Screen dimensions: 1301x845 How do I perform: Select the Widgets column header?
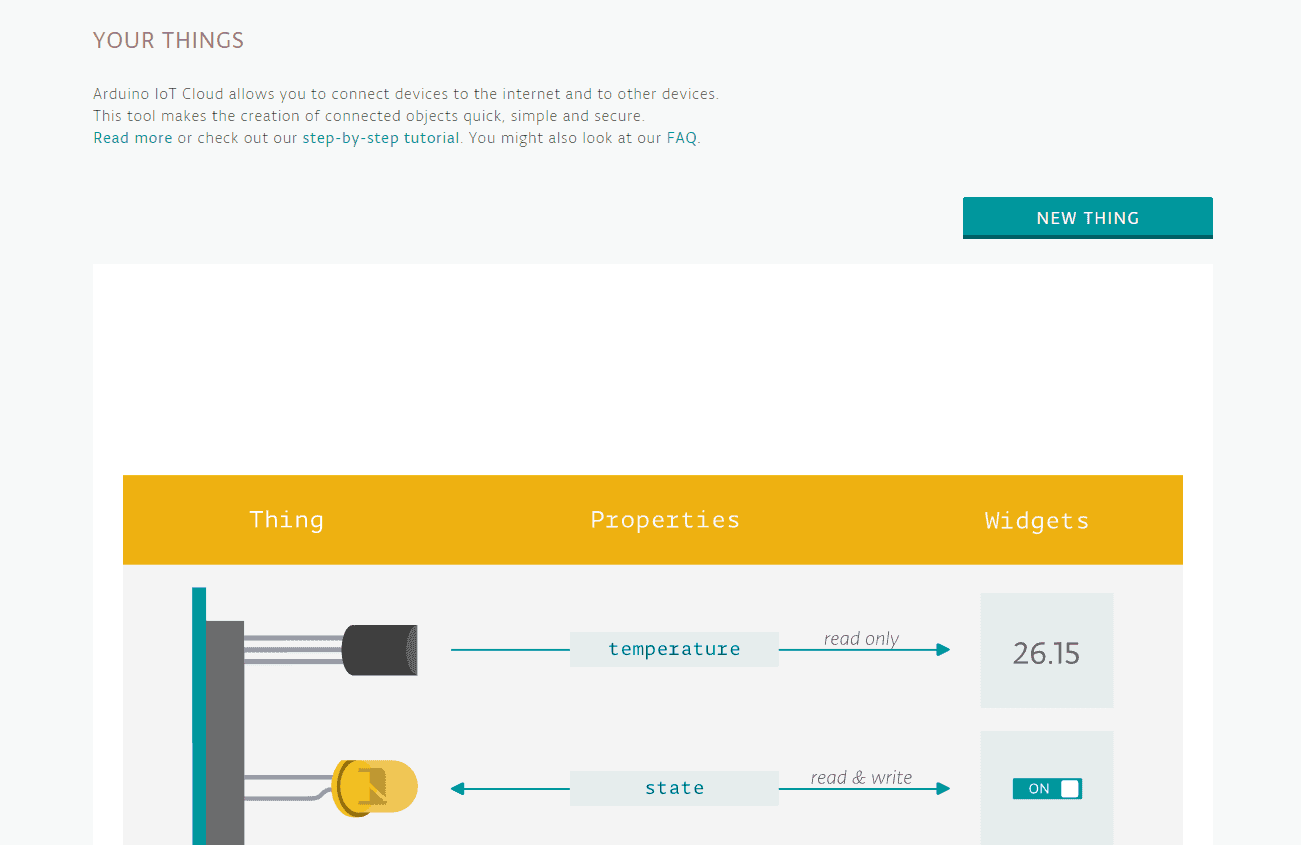[x=1036, y=520]
